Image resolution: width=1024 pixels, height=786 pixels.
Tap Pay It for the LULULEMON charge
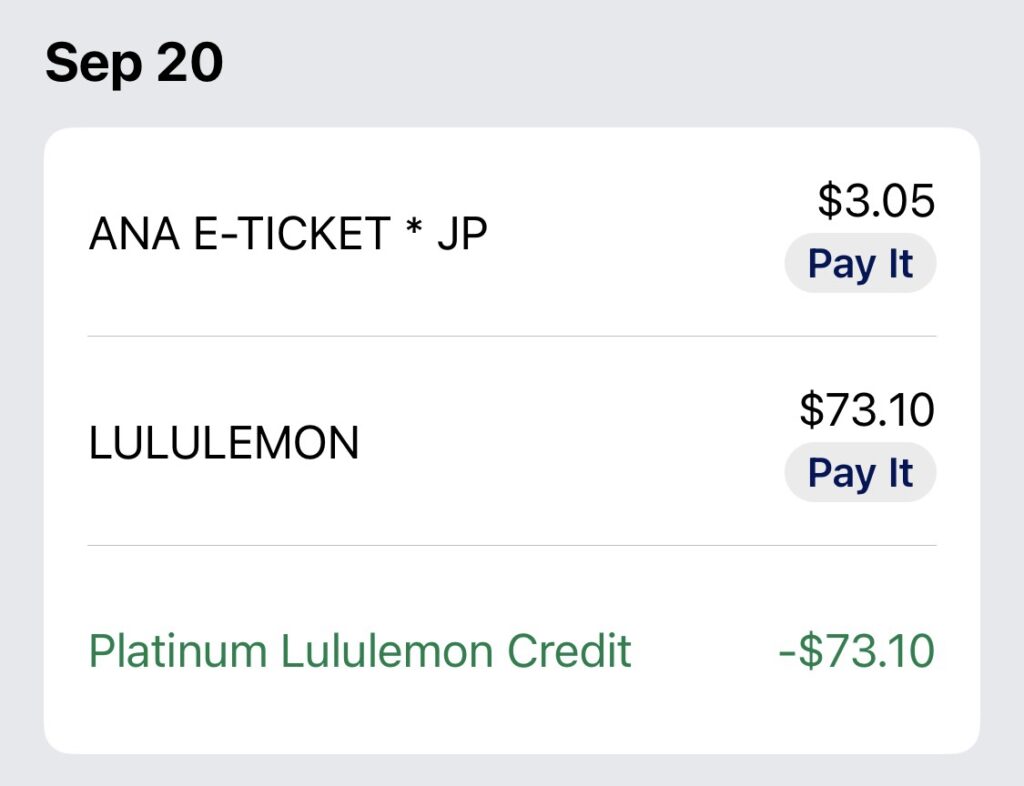tap(860, 472)
